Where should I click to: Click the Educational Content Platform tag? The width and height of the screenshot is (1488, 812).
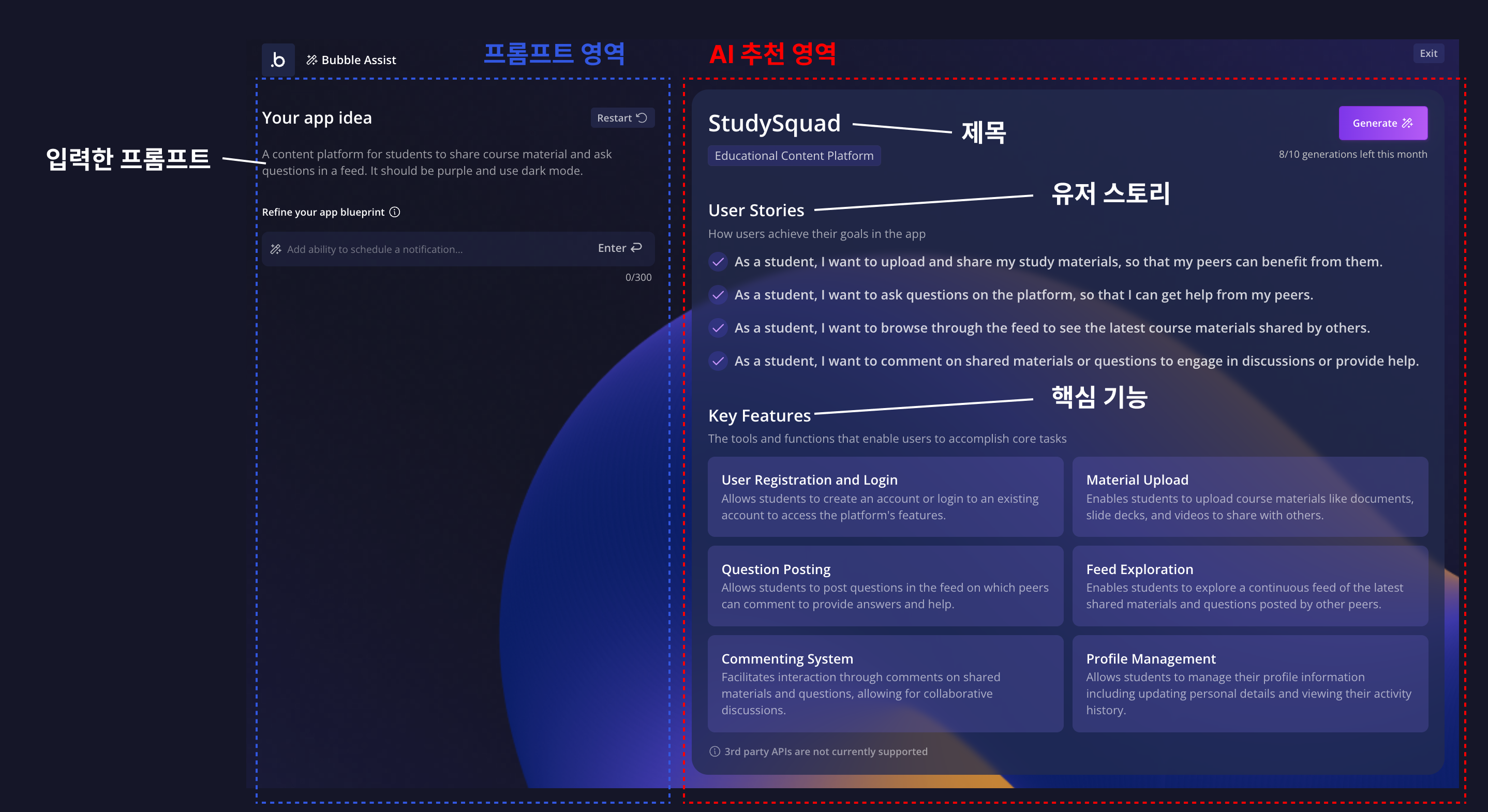click(794, 156)
